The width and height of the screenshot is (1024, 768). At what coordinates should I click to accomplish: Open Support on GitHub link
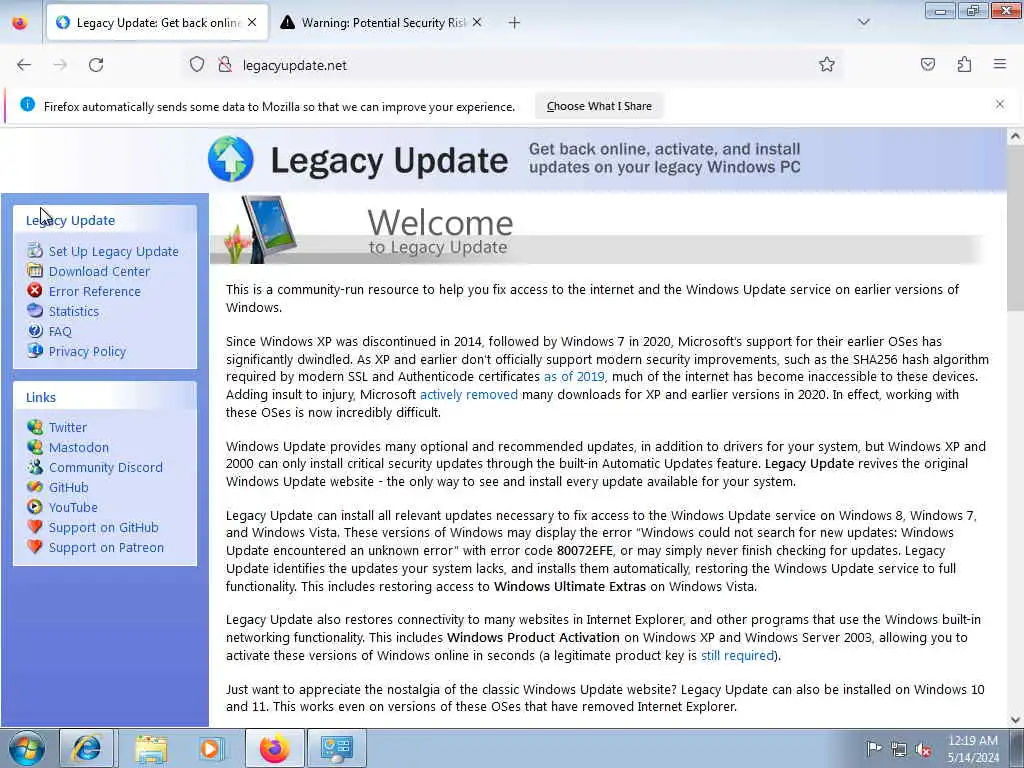(x=104, y=528)
